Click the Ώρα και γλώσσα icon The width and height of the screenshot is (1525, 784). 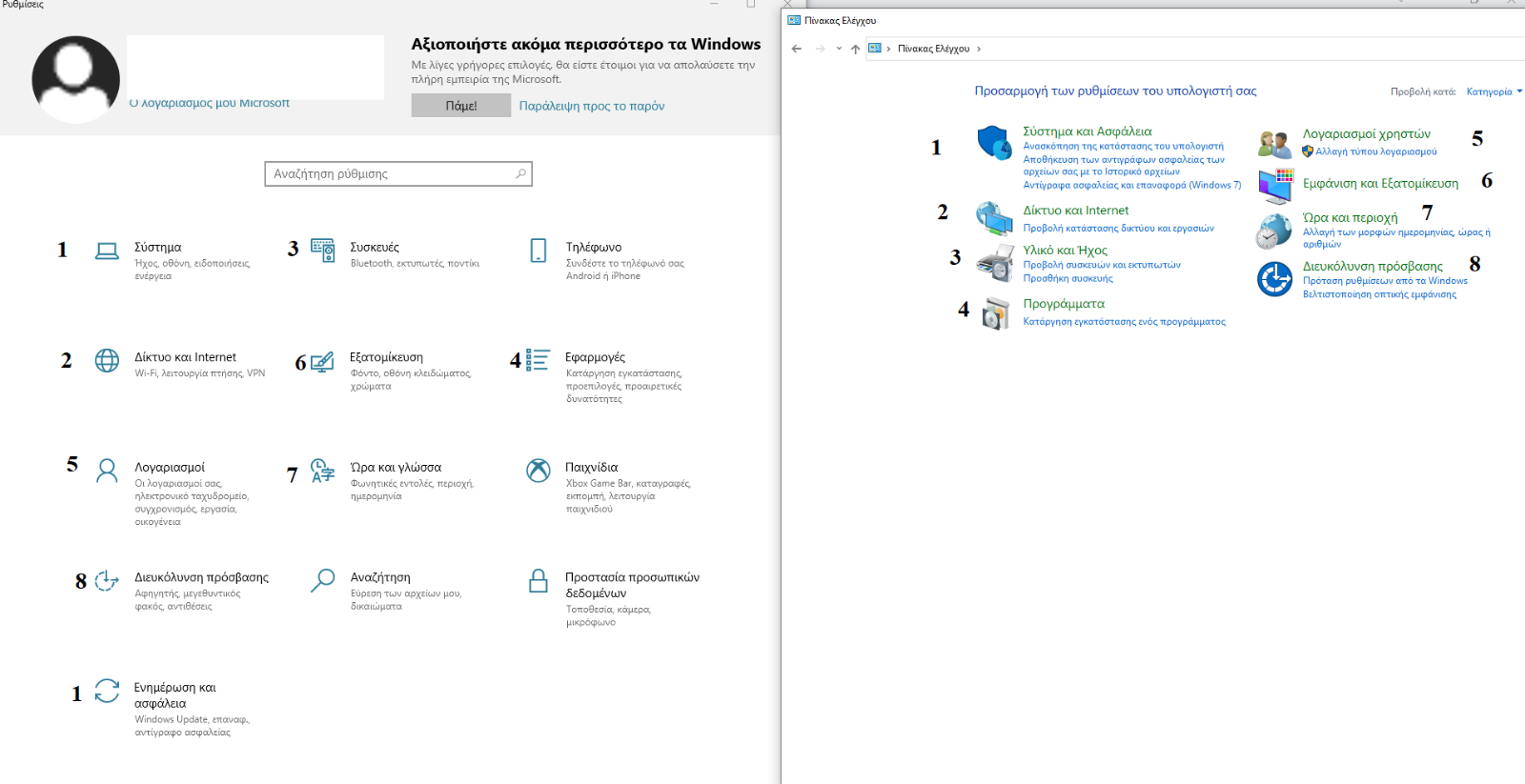pos(323,471)
